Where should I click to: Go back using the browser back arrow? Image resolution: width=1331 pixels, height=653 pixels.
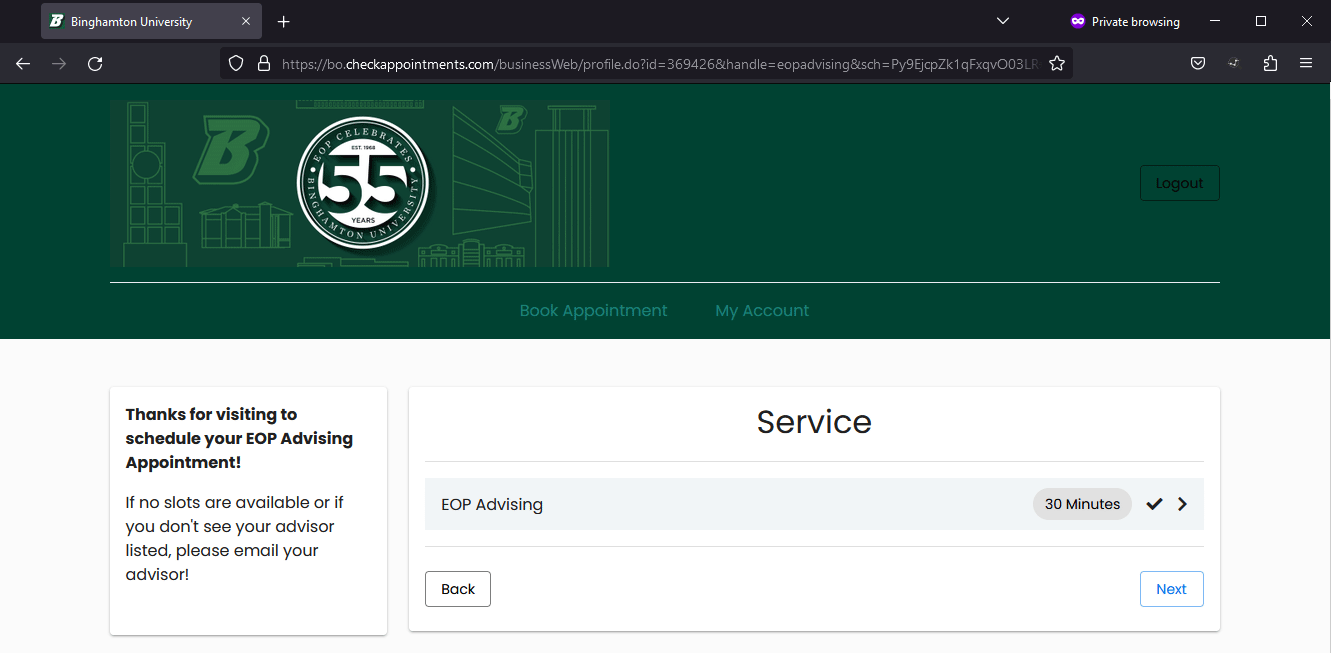(x=23, y=64)
